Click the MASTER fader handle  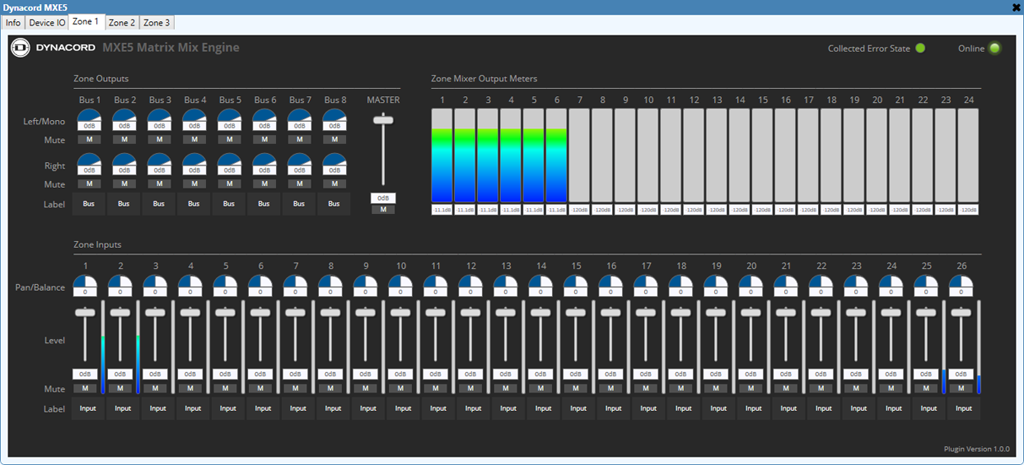[x=383, y=120]
